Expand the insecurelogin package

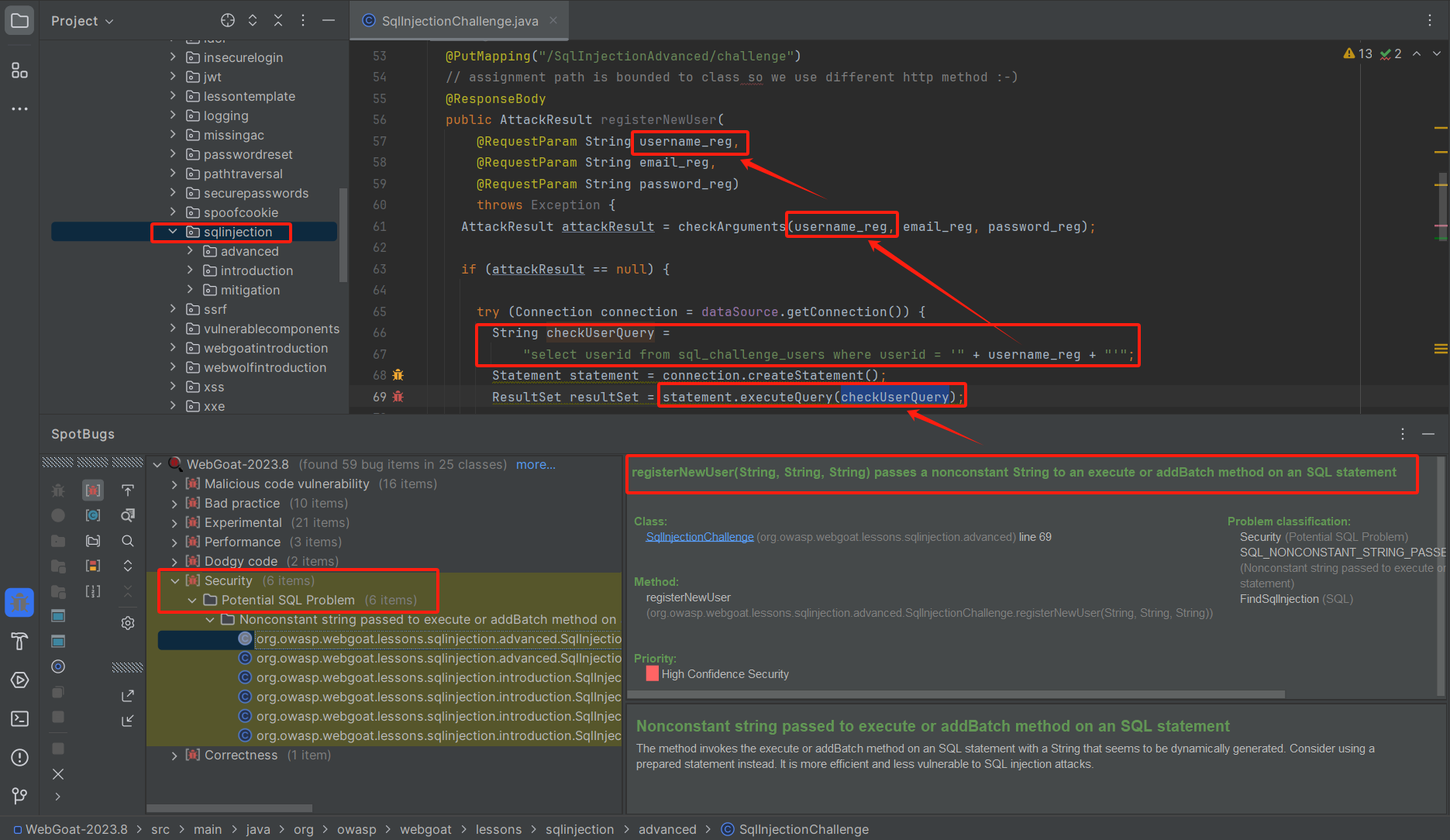(x=173, y=57)
